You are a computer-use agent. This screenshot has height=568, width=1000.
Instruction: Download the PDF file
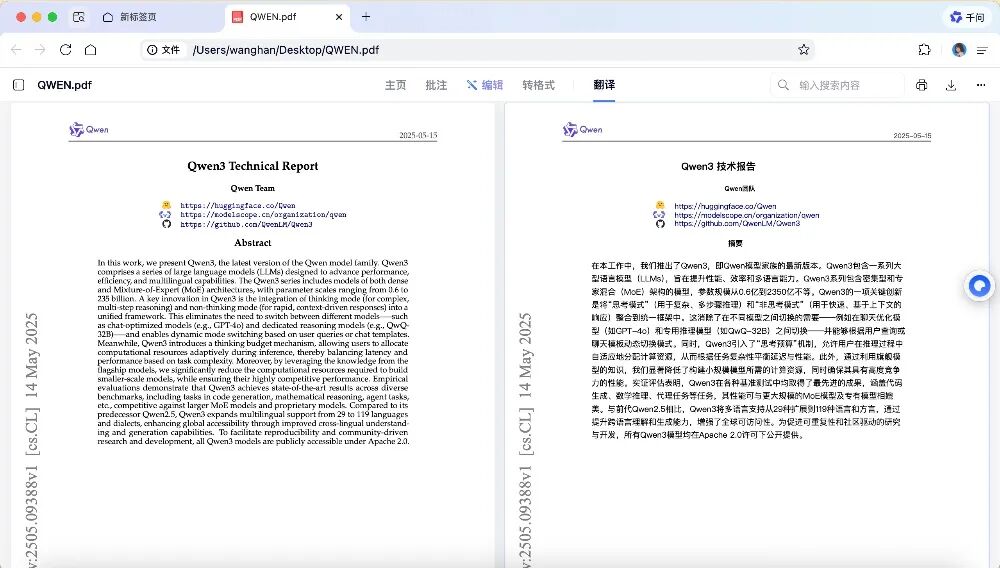click(x=951, y=85)
